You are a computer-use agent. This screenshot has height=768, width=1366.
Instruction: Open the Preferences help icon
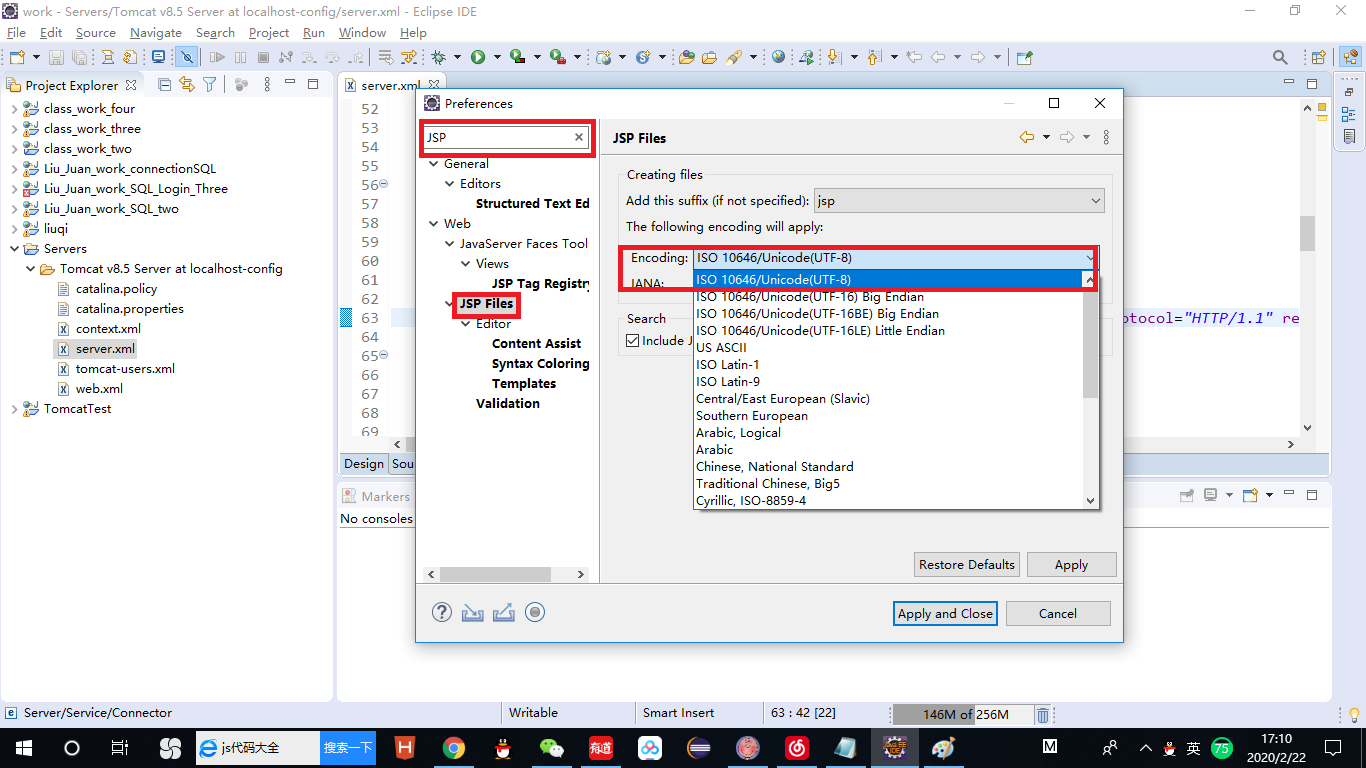442,613
